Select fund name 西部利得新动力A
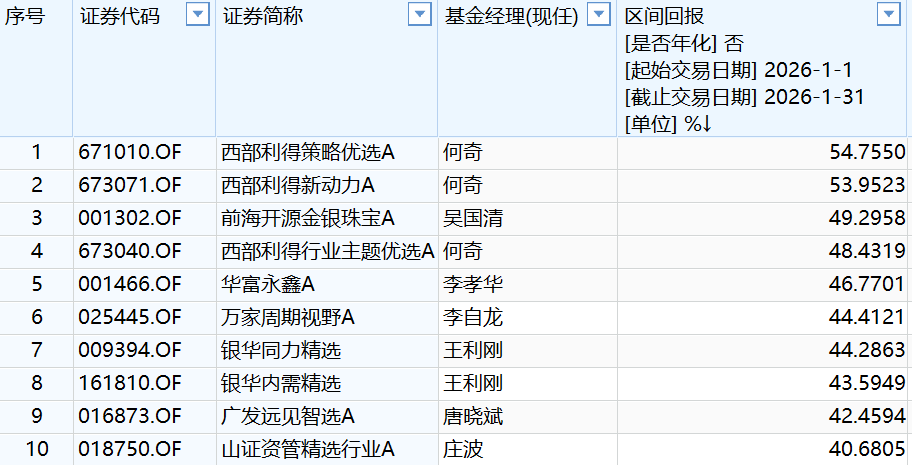The image size is (912, 465). (298, 185)
